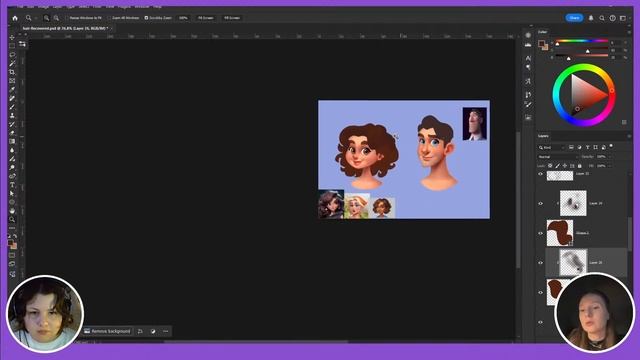Viewport: 640px width, 360px height.
Task: Select the Color panel tab
Action: point(542,32)
